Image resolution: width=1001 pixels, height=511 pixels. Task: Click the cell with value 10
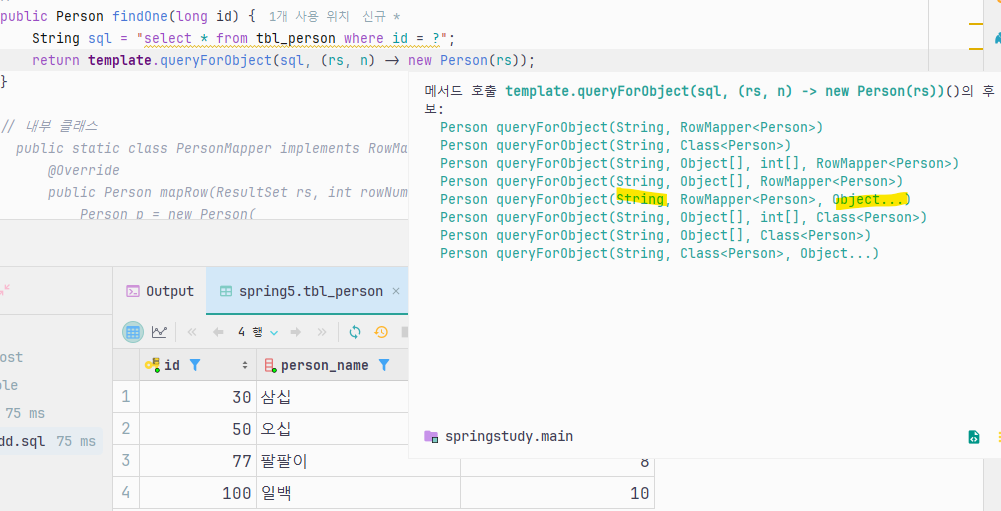pyautogui.click(x=557, y=492)
